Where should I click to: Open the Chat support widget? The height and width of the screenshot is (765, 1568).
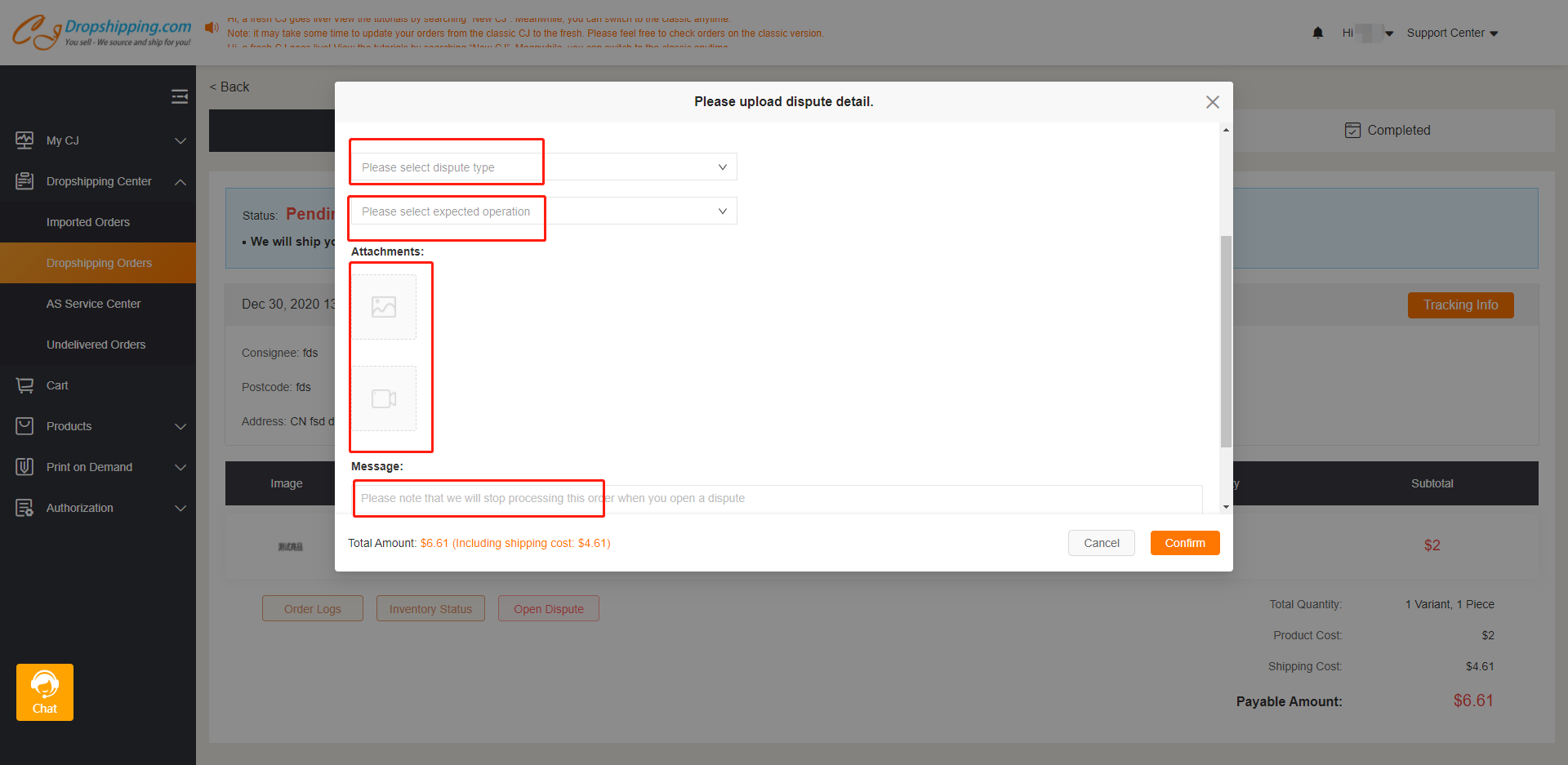point(45,692)
